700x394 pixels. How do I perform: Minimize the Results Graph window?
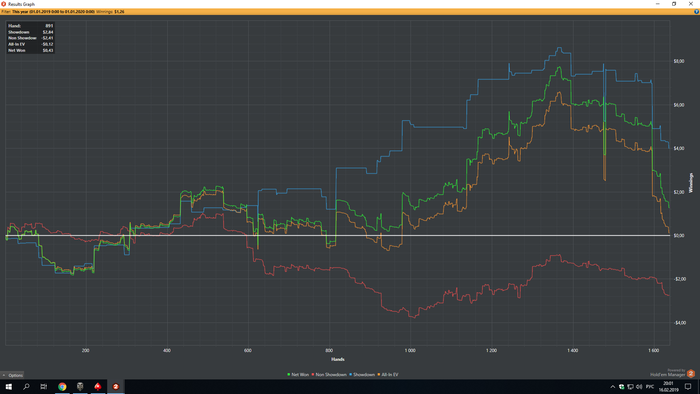(x=658, y=4)
